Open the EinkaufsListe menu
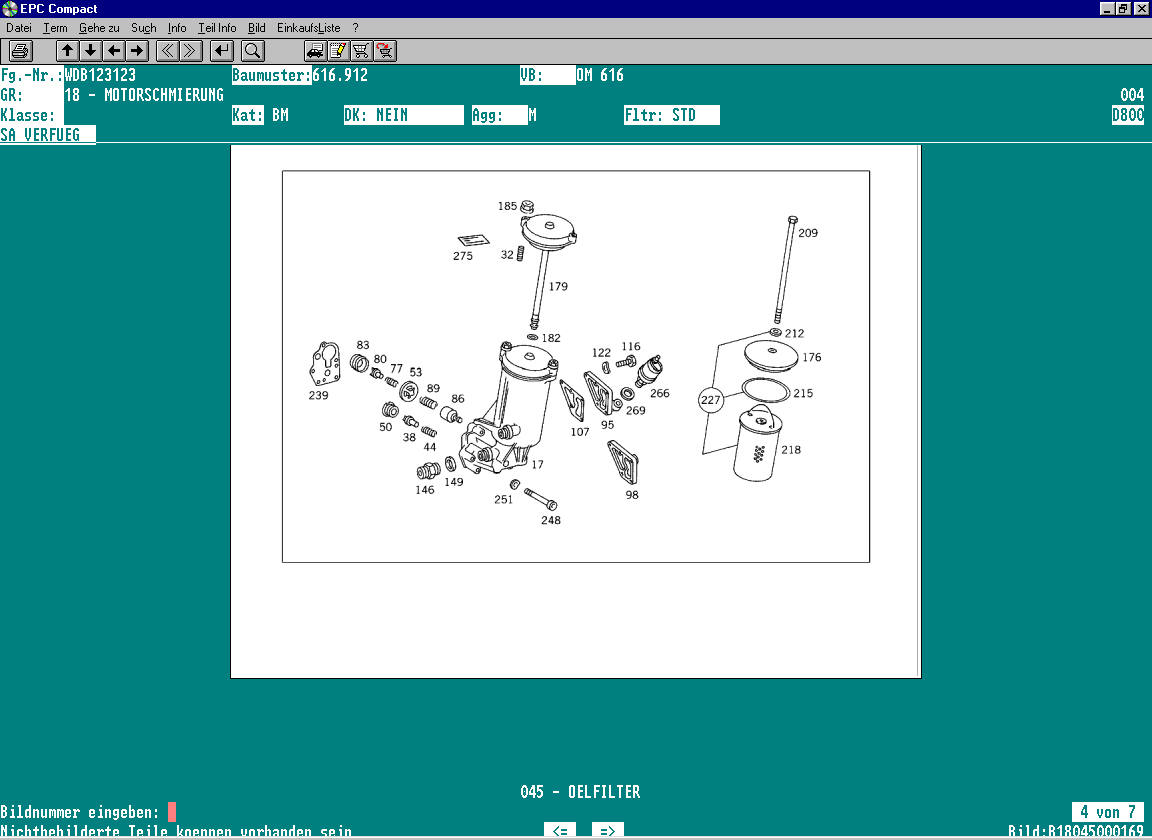The width and height of the screenshot is (1152, 840). [308, 28]
